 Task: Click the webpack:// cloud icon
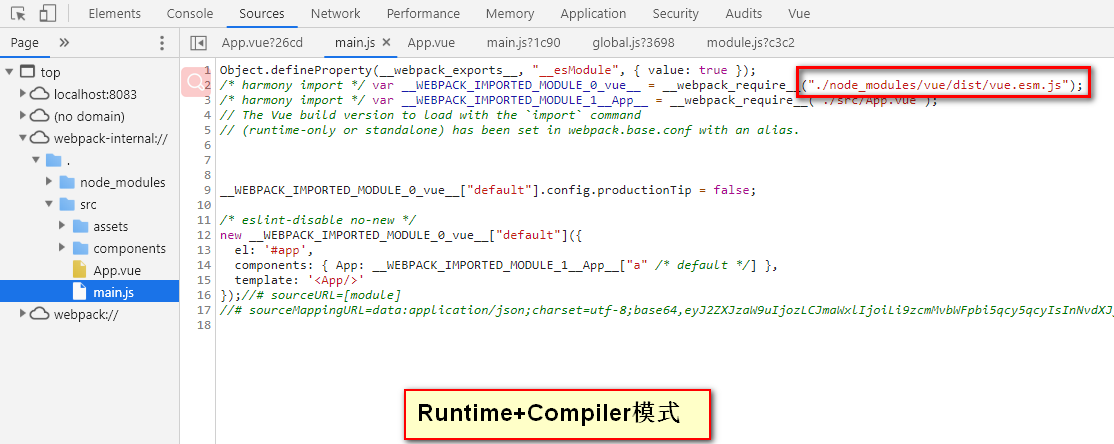(x=40, y=313)
